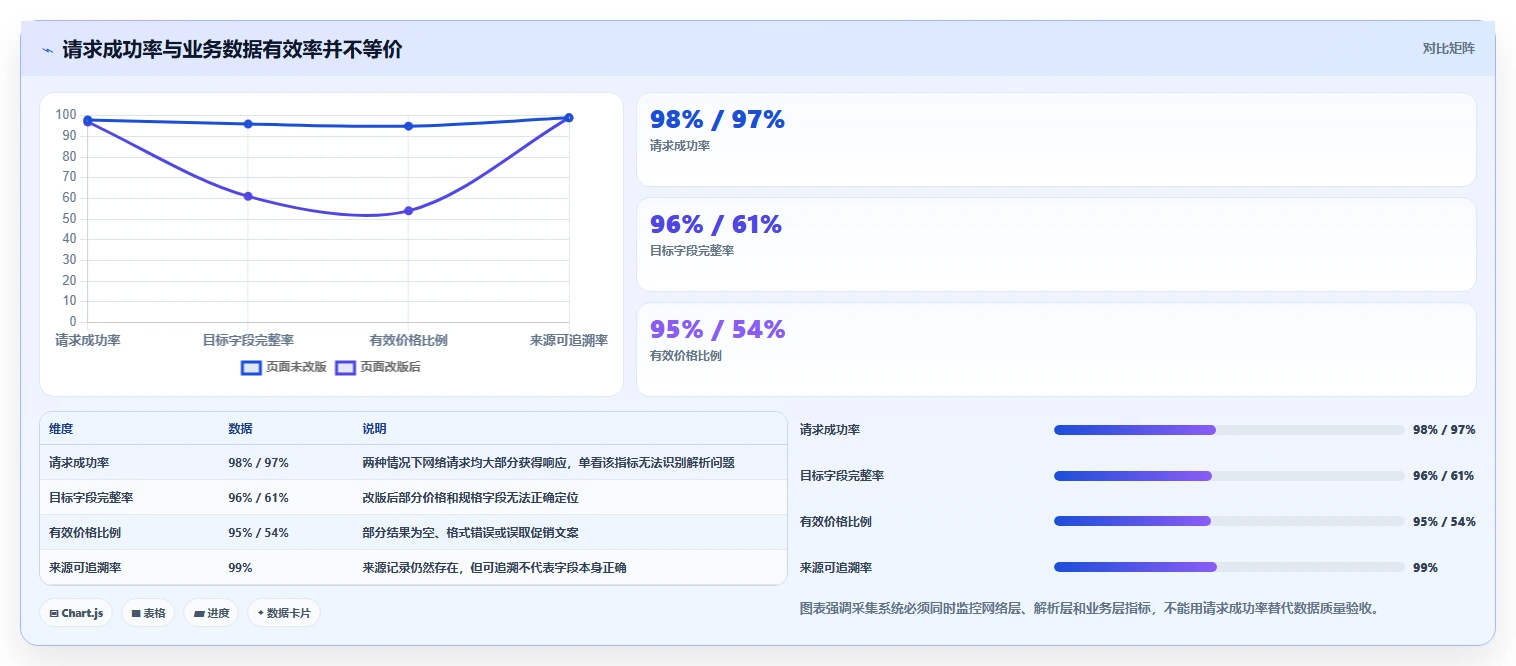The image size is (1516, 666).
Task: Click the chart data point at value 61
Action: (x=248, y=196)
